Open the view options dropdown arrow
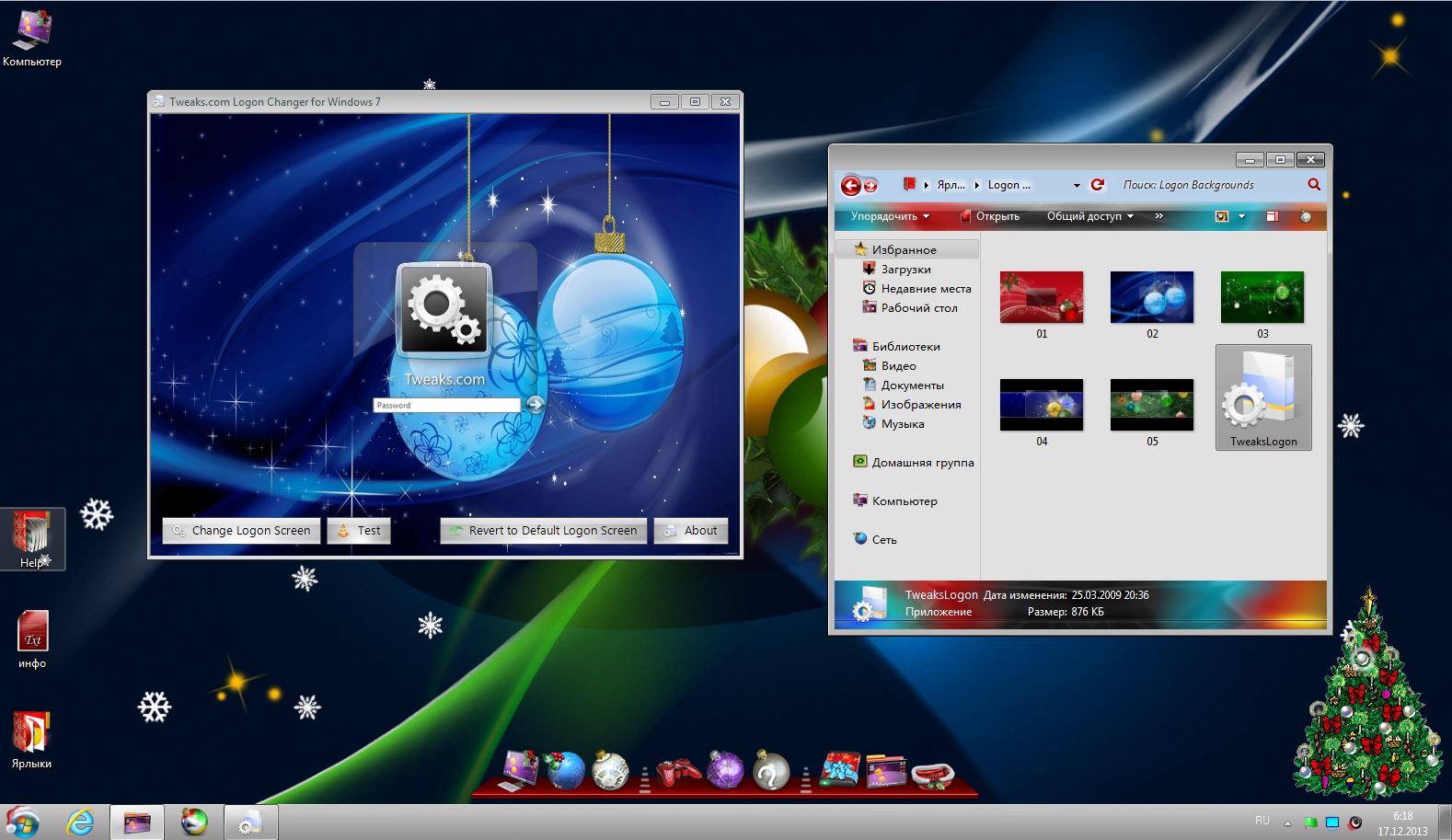The height and width of the screenshot is (840, 1452). 1241,216
